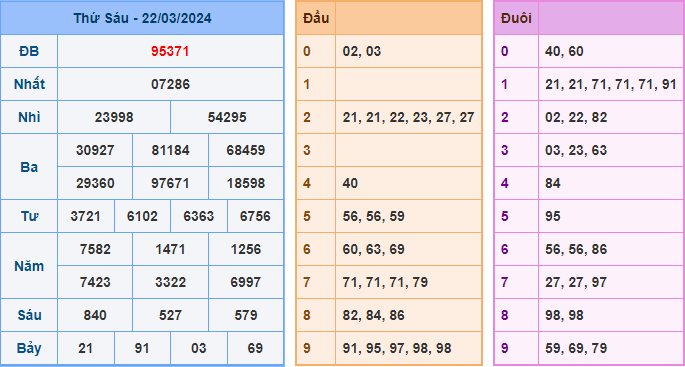Select the Nhất prize number 07286
Viewport: 685px width, 367px height.
170,84
